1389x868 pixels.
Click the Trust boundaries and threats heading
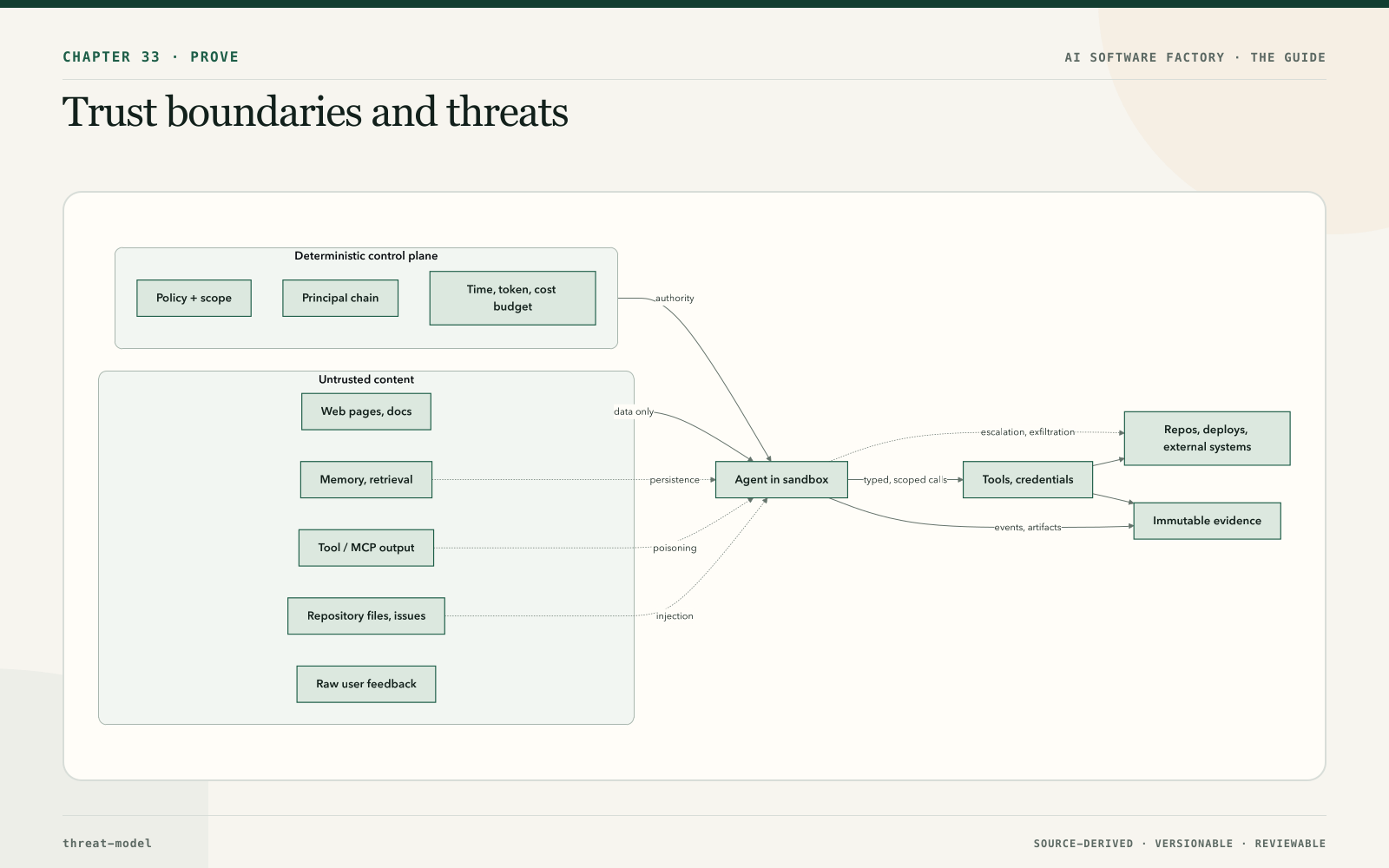tap(315, 112)
